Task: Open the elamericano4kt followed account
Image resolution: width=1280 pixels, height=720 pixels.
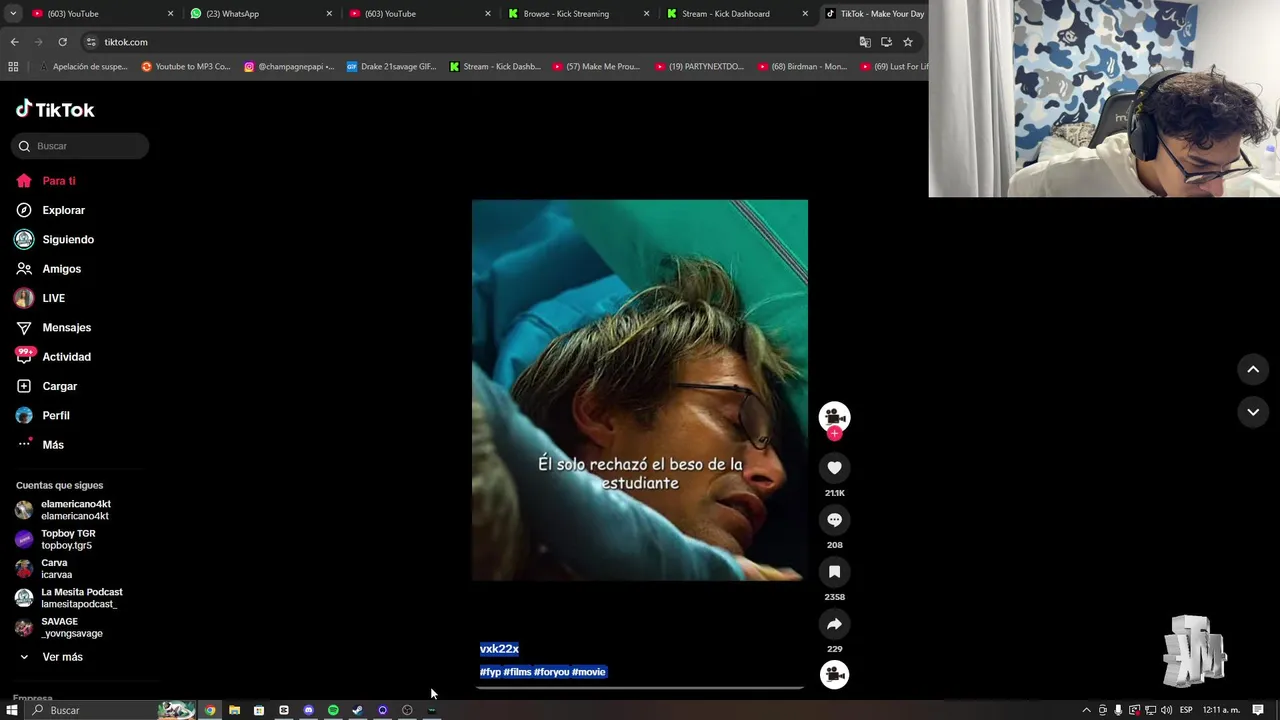Action: (x=75, y=510)
